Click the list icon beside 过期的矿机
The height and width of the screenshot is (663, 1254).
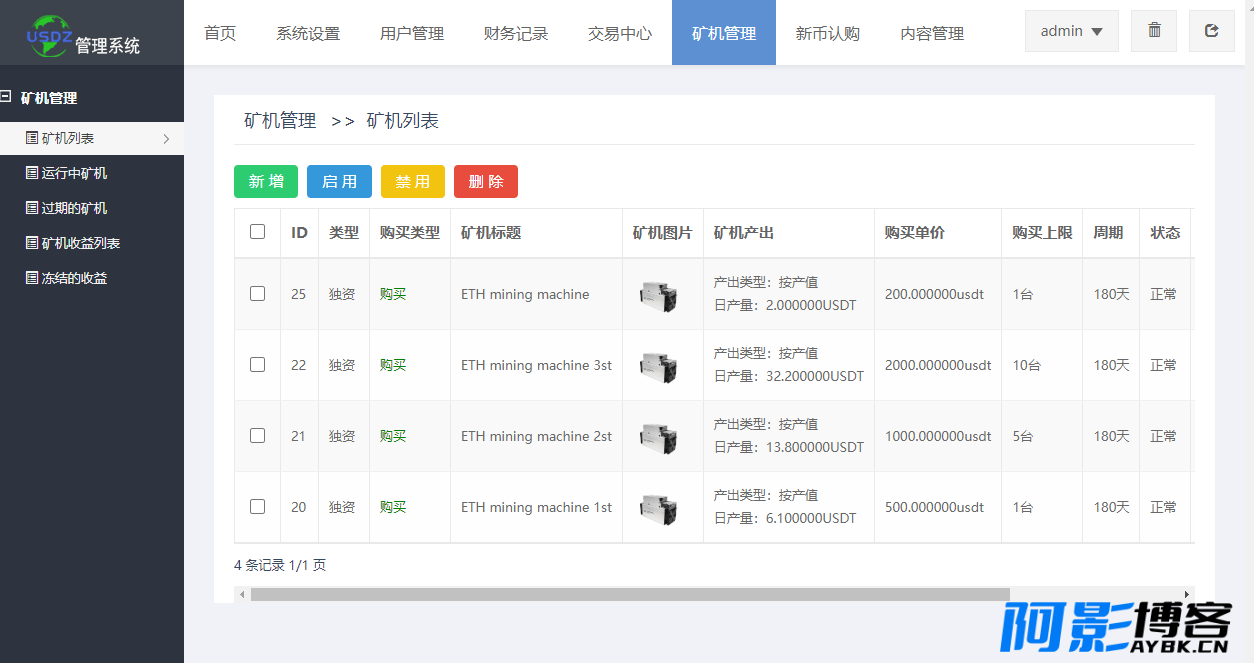click(x=32, y=208)
